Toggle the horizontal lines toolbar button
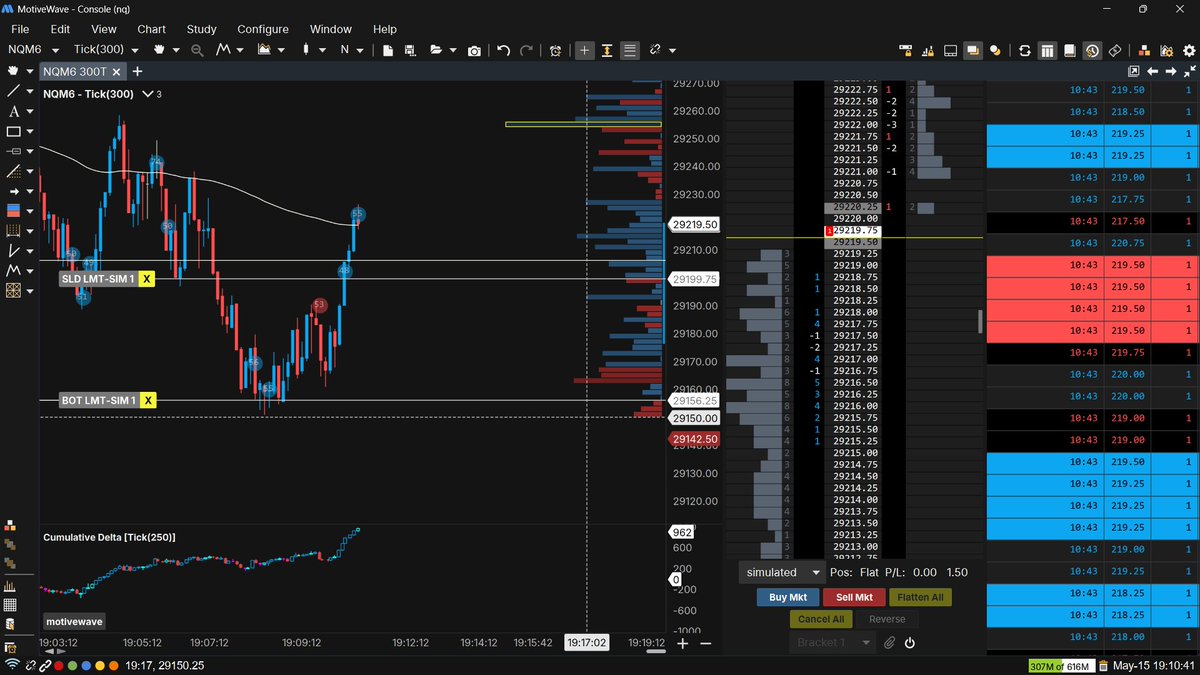Image resolution: width=1200 pixels, height=675 pixels. click(629, 50)
